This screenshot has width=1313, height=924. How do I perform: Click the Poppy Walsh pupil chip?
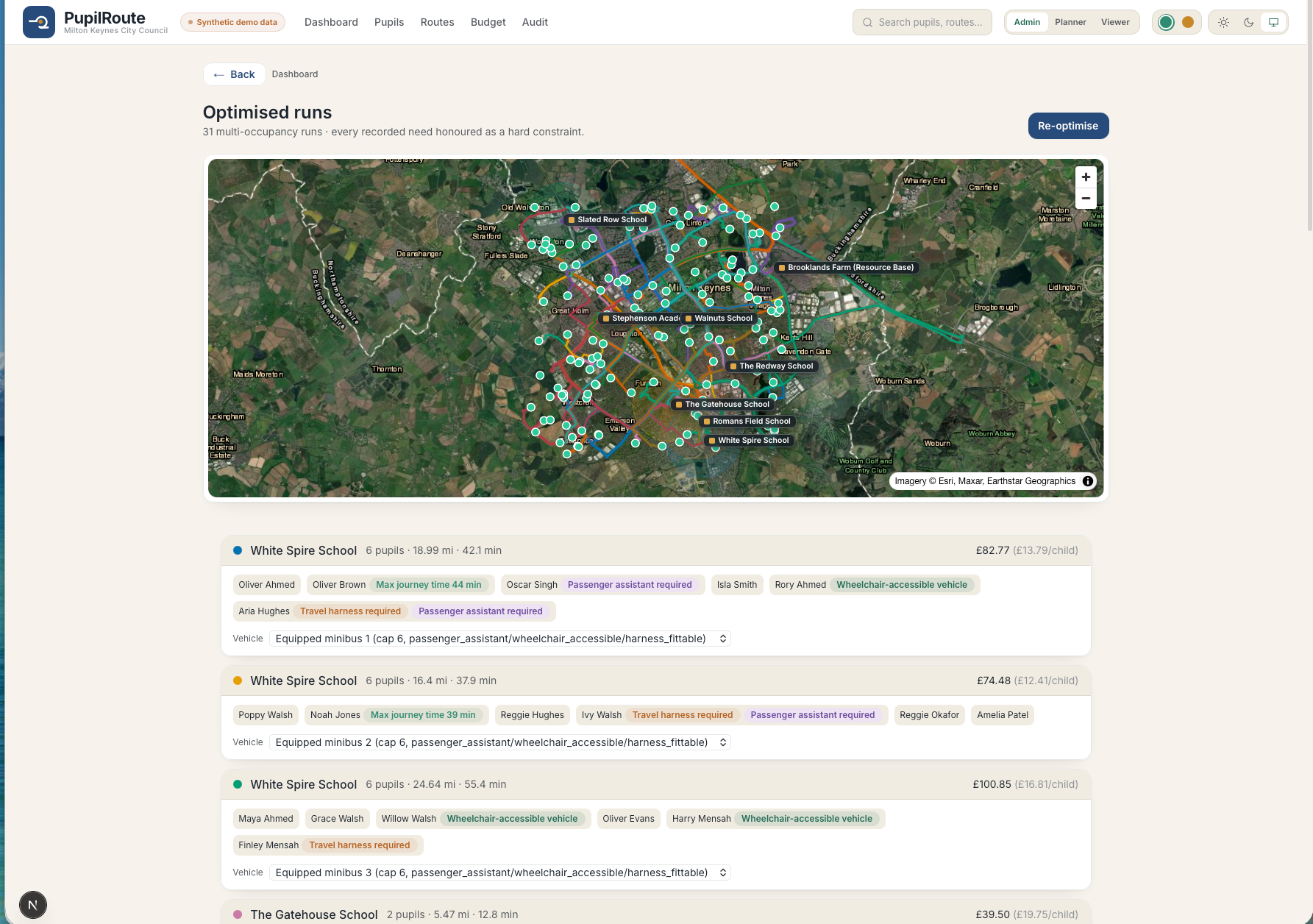266,715
